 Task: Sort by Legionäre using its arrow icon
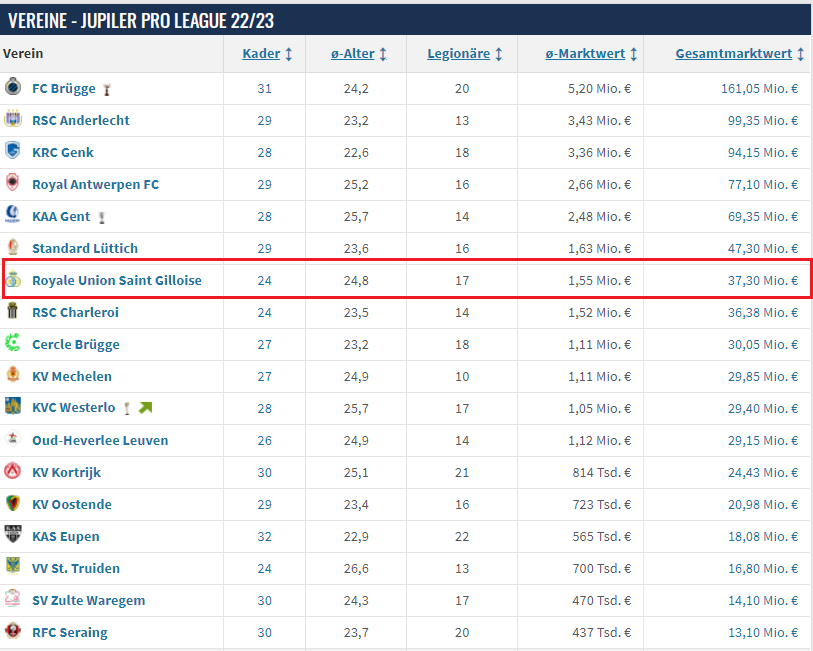(x=499, y=54)
